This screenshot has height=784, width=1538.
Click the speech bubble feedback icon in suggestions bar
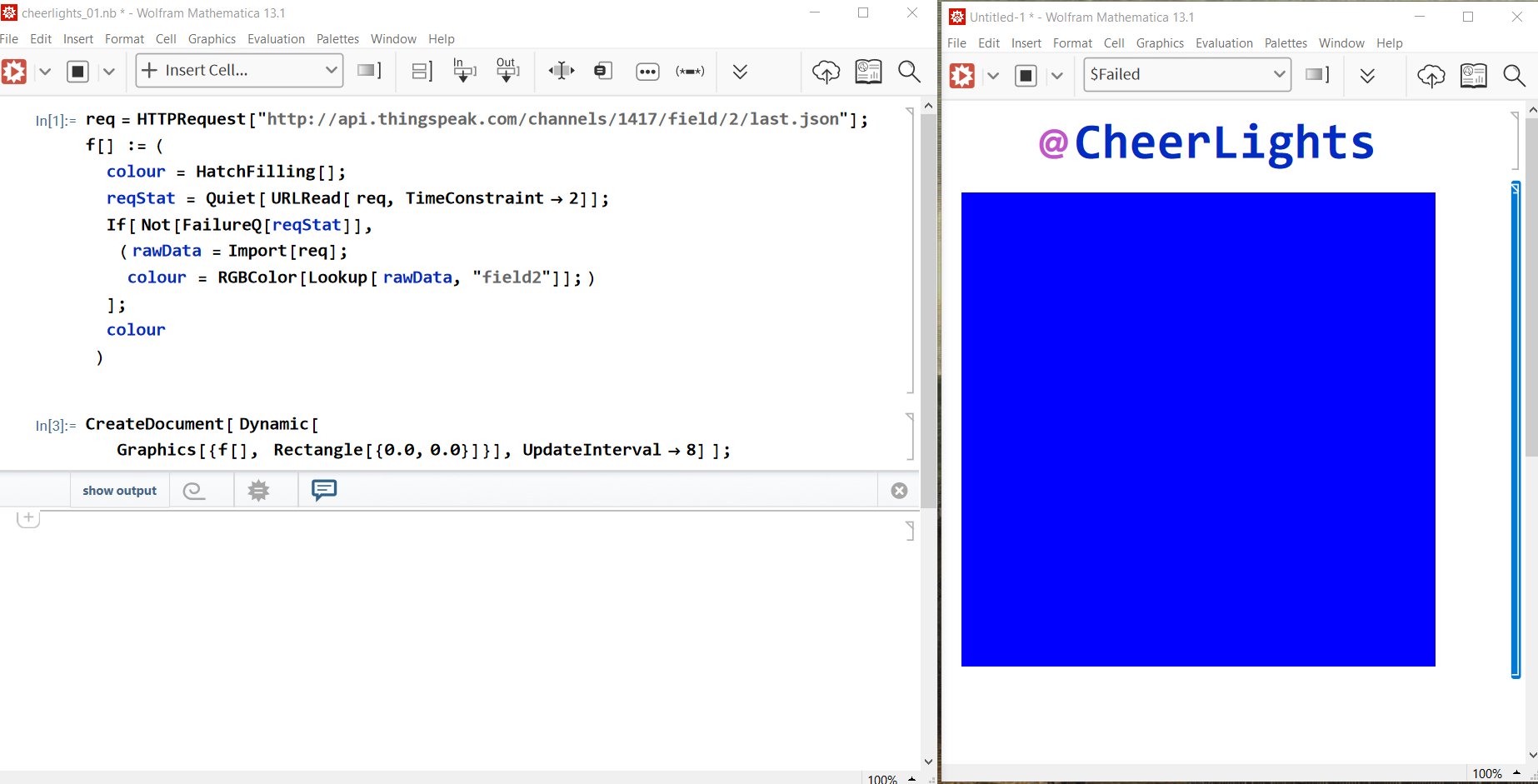tap(324, 490)
